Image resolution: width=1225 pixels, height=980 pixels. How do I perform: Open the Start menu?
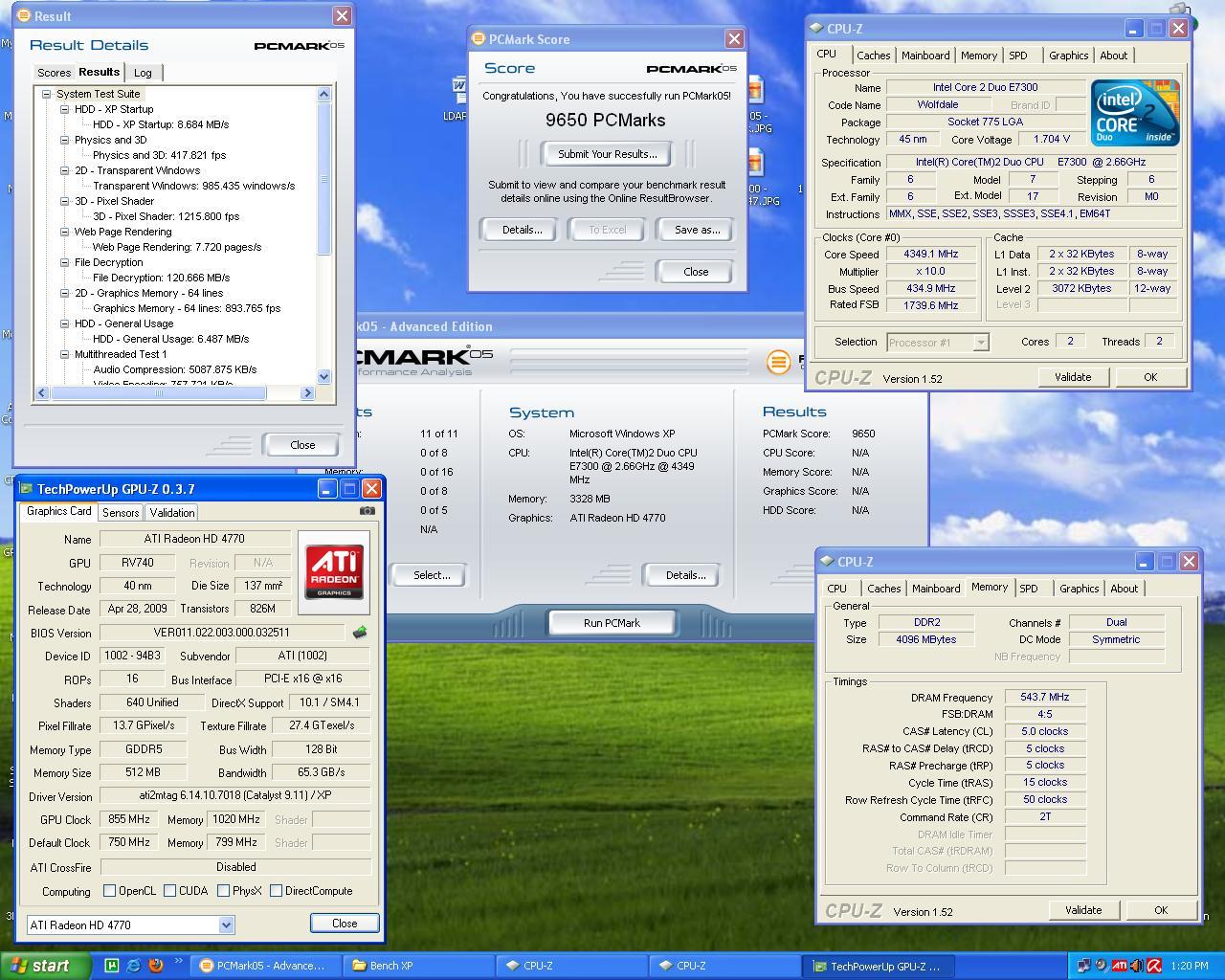(47, 966)
